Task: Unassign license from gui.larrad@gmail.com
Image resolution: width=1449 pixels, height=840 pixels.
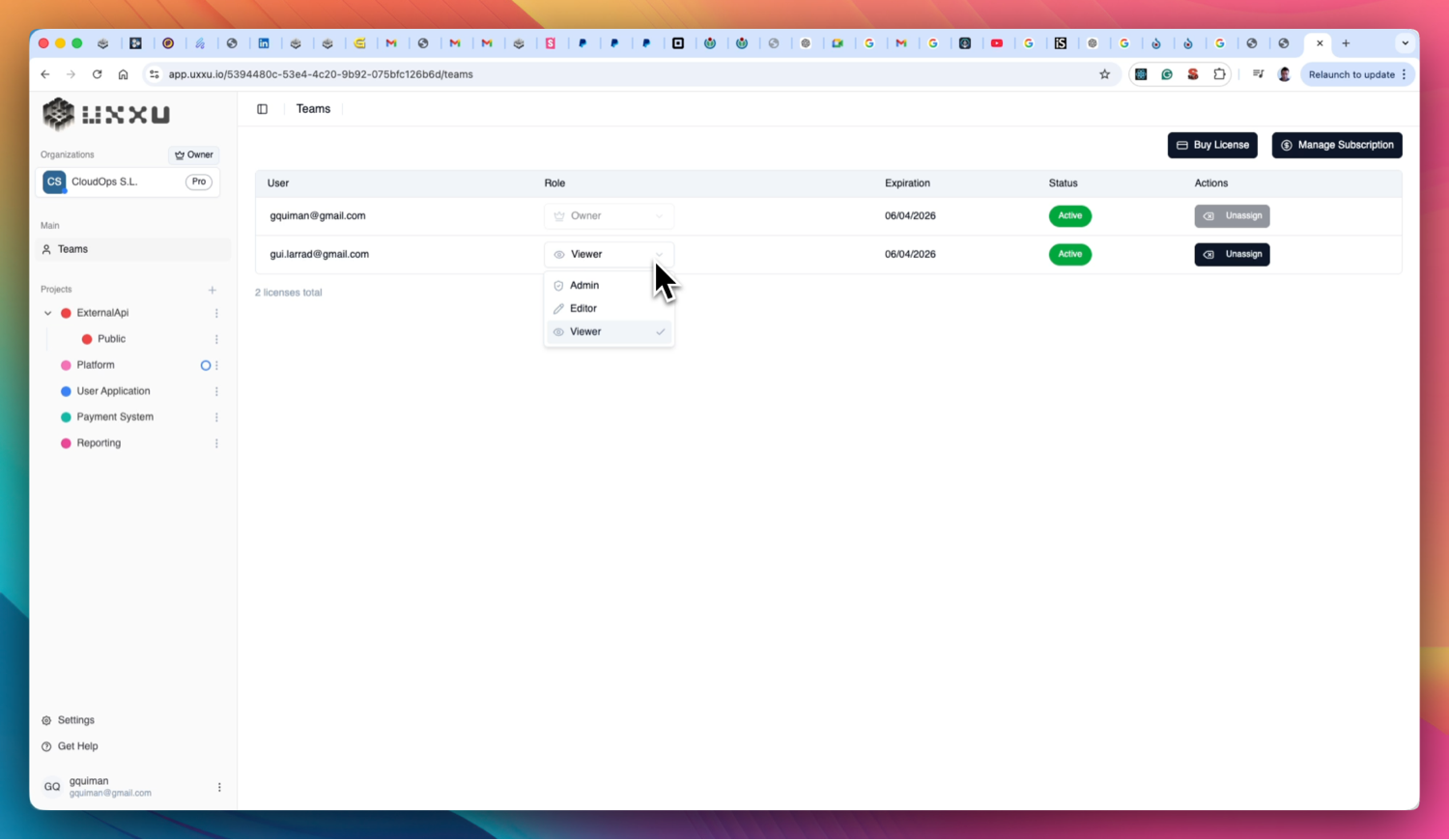Action: (1232, 255)
